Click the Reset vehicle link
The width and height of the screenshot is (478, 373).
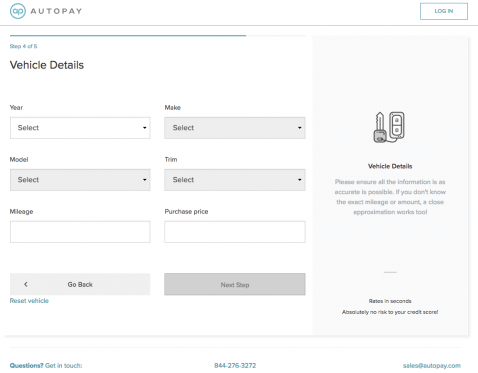coord(29,301)
